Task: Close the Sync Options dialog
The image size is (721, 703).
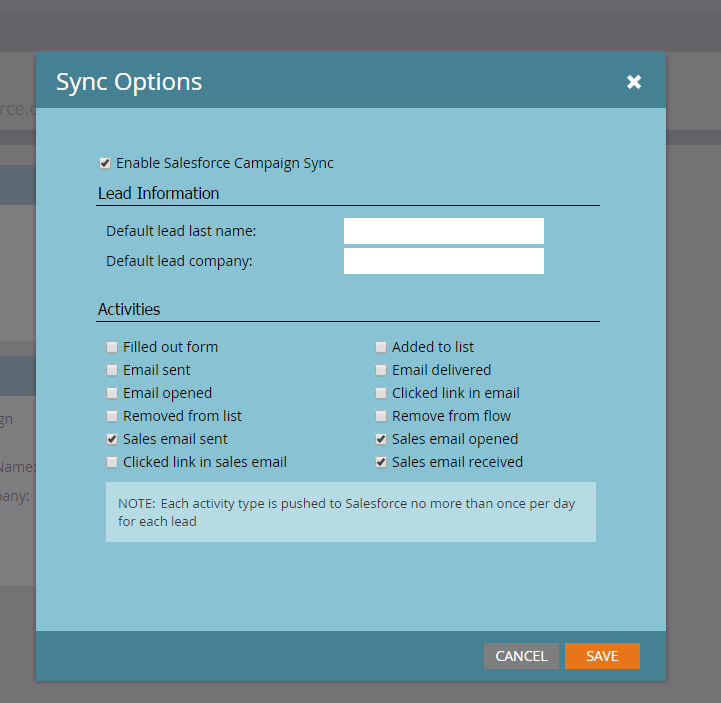Action: (634, 82)
